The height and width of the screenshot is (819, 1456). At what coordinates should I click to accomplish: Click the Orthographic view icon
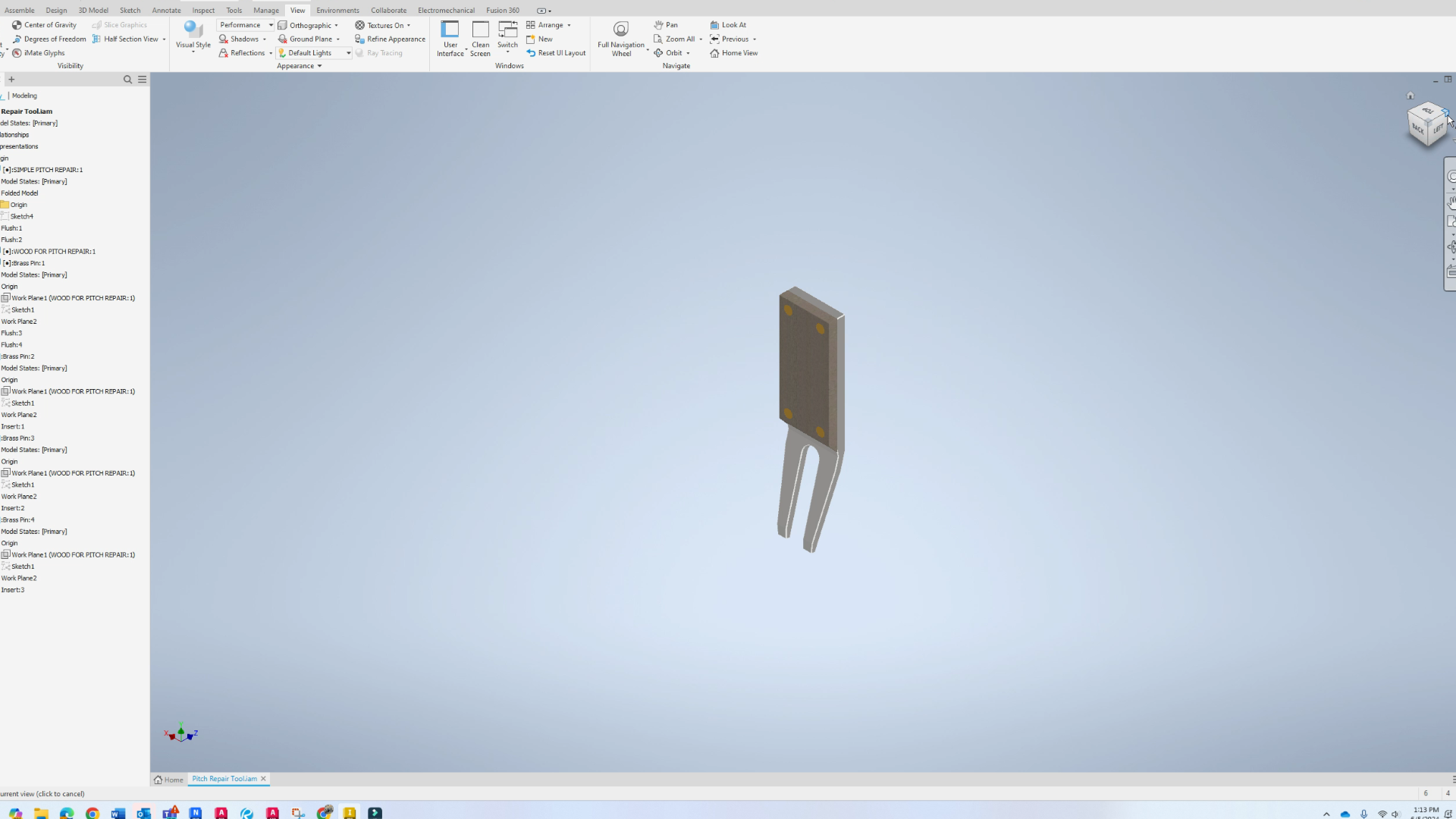coord(282,25)
